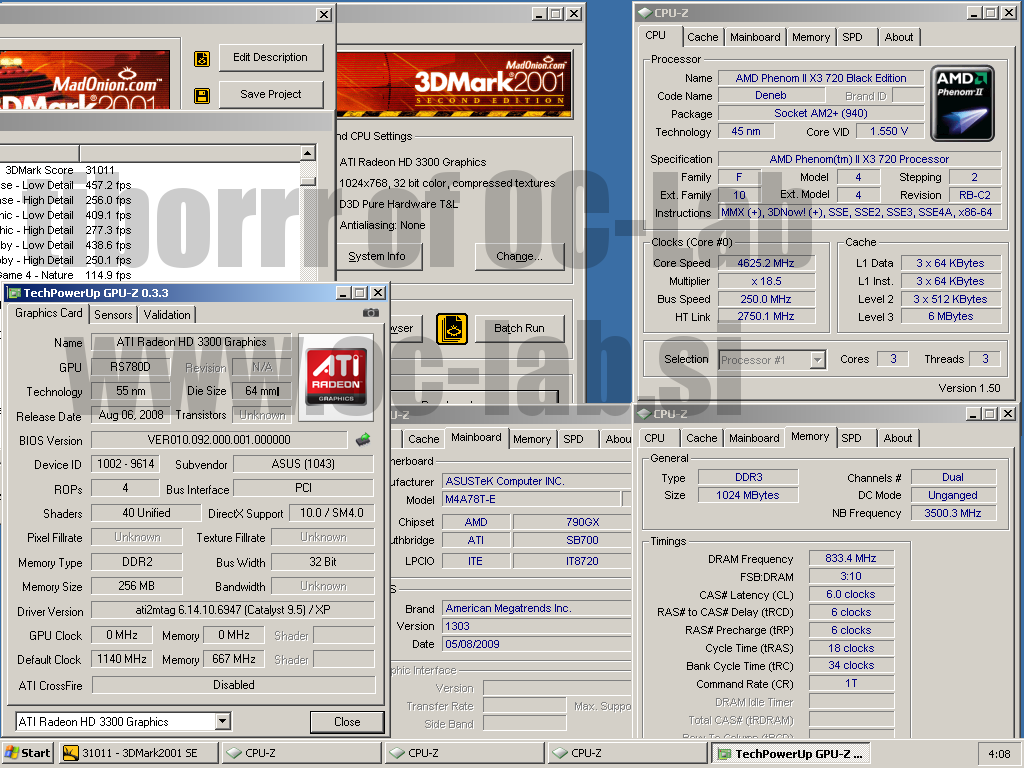Switch to Cache tab in top CPU-Z window
The height and width of the screenshot is (768, 1024).
click(x=703, y=37)
